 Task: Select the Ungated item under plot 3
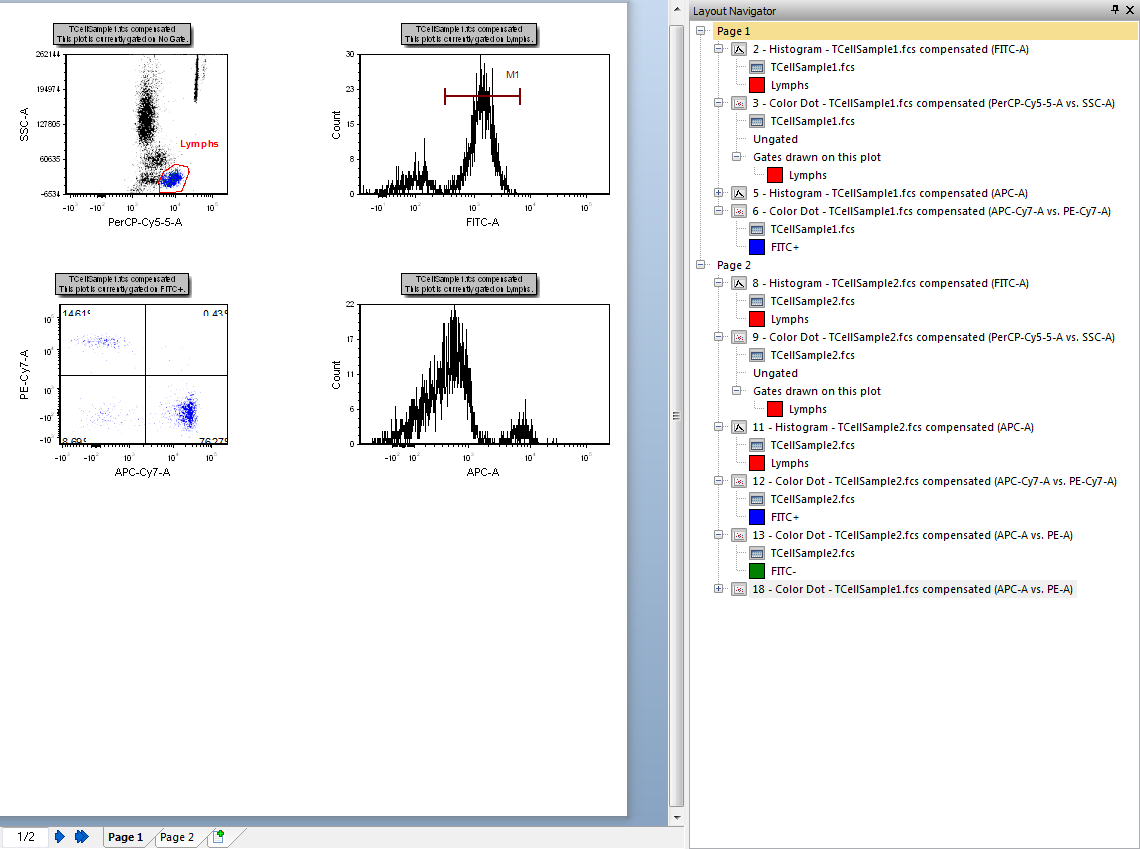[775, 139]
